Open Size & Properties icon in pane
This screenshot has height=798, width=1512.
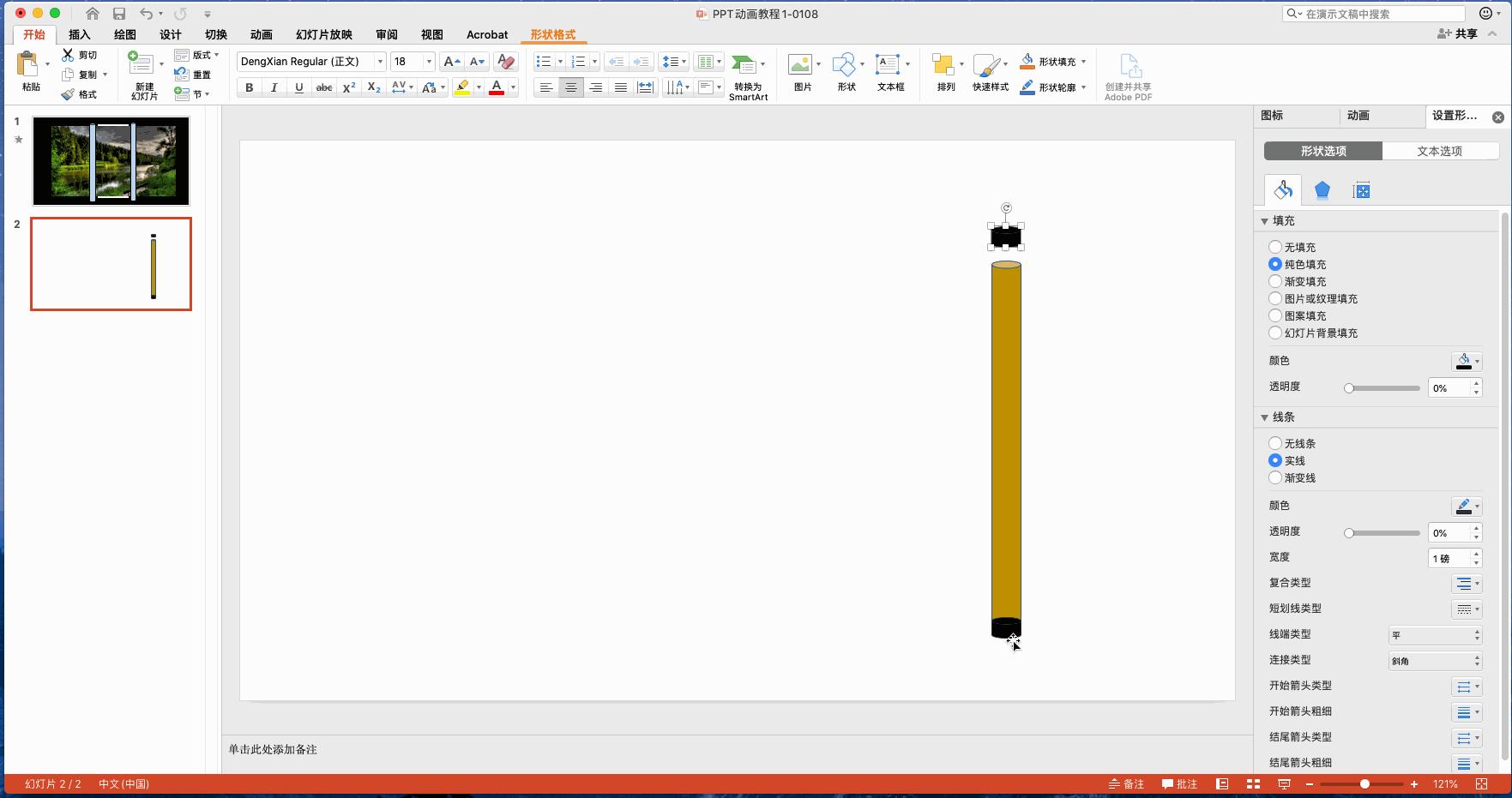pyautogui.click(x=1361, y=190)
